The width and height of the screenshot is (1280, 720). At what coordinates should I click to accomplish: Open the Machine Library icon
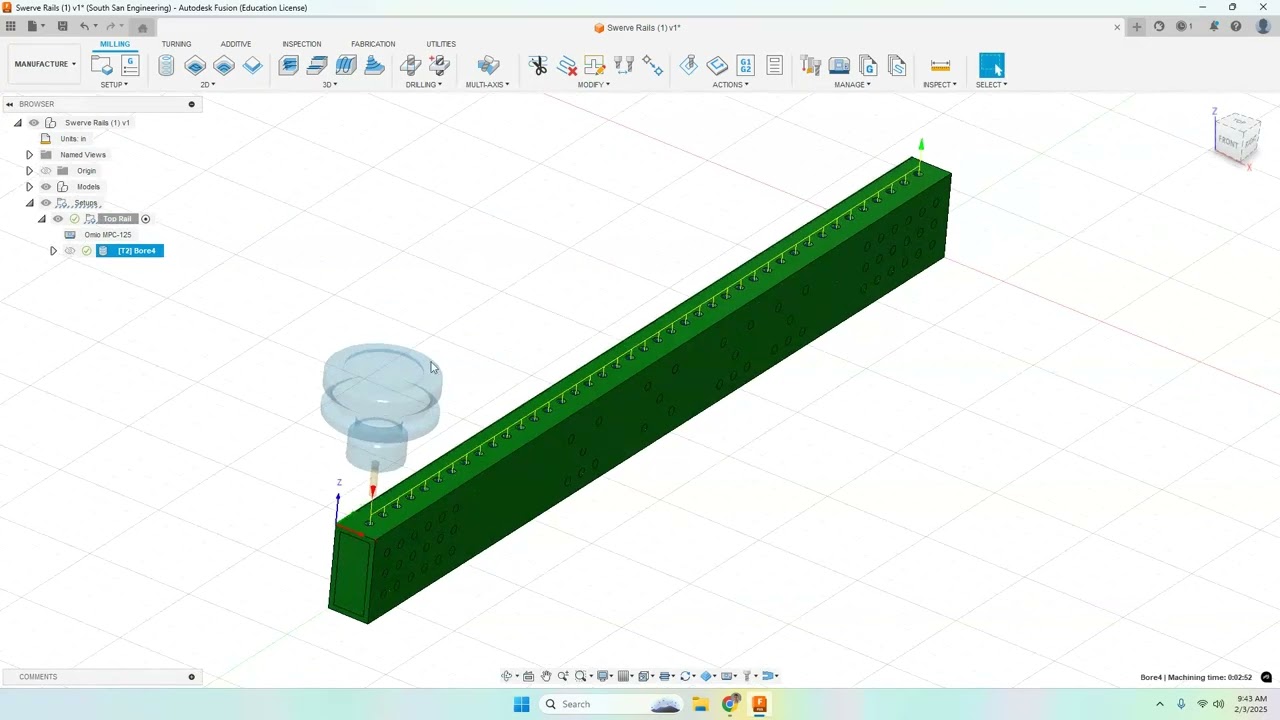point(840,66)
